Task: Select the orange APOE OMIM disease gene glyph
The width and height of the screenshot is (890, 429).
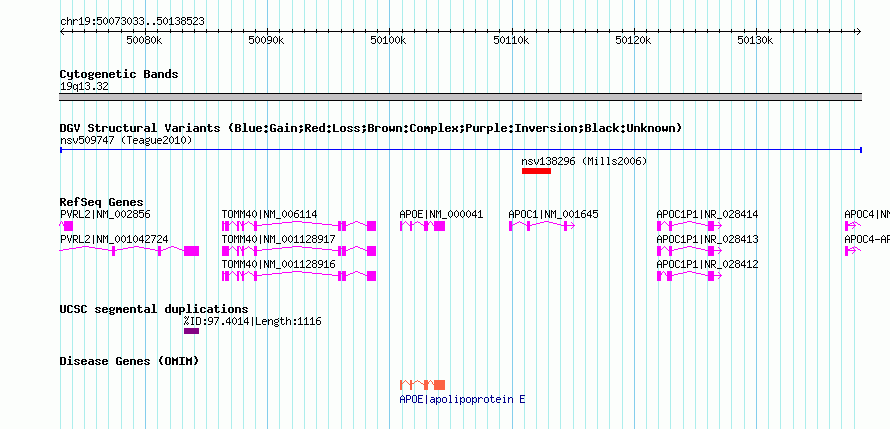Action: pyautogui.click(x=422, y=385)
